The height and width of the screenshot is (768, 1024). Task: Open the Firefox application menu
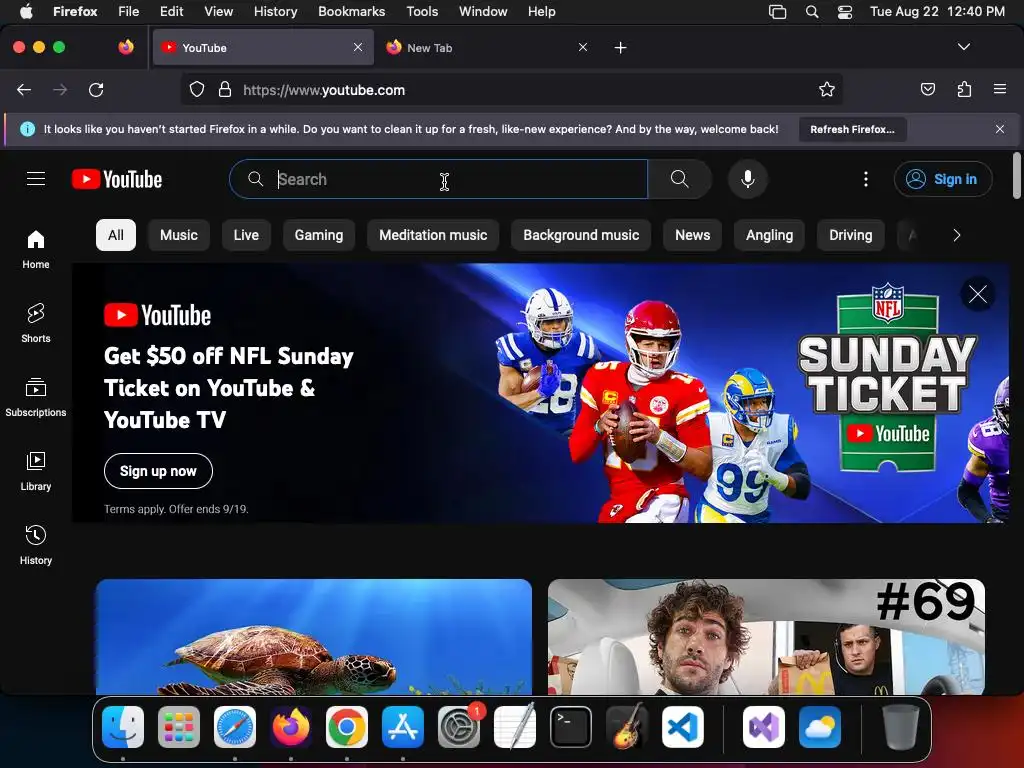[x=1000, y=89]
